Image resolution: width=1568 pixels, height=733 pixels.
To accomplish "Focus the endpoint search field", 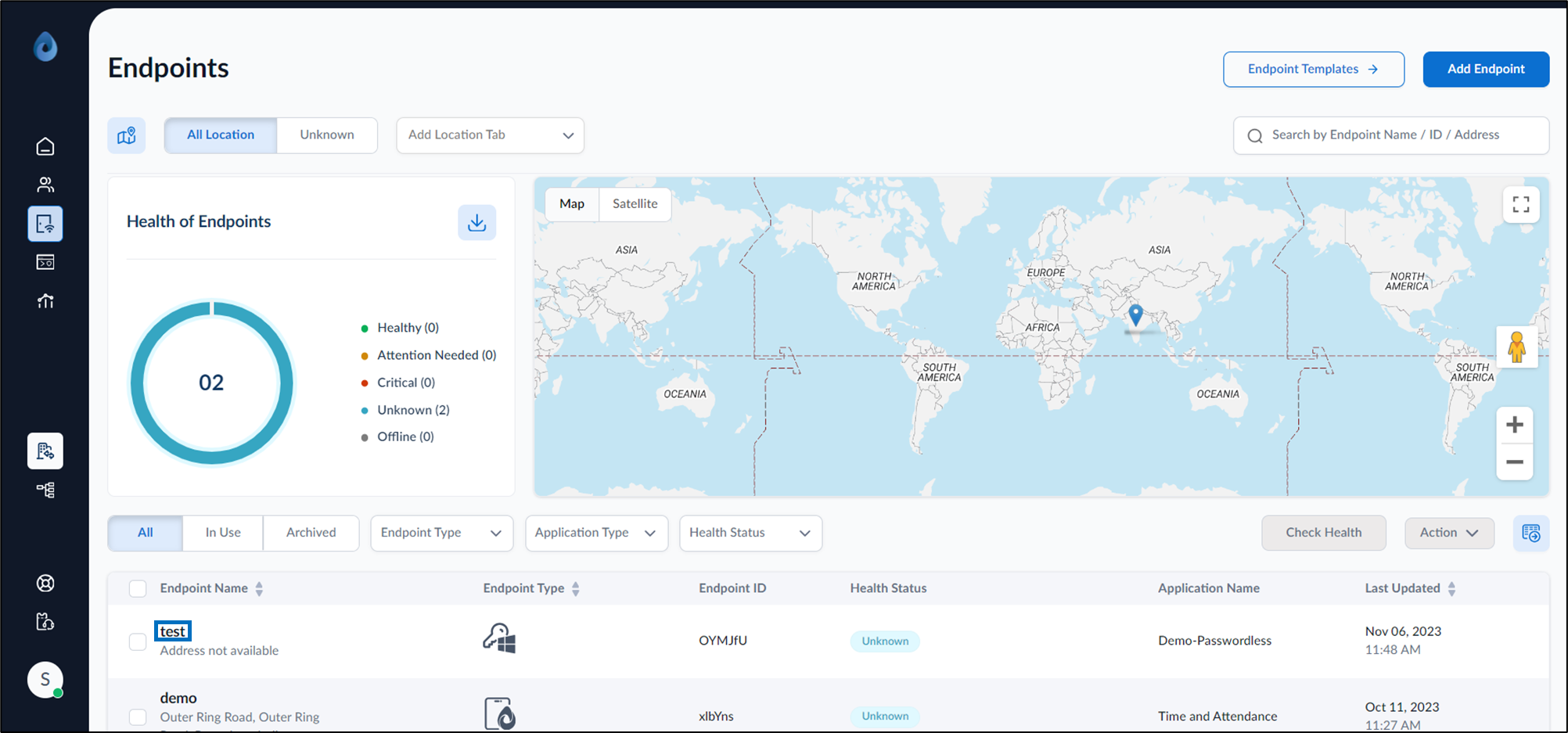I will click(x=1391, y=135).
